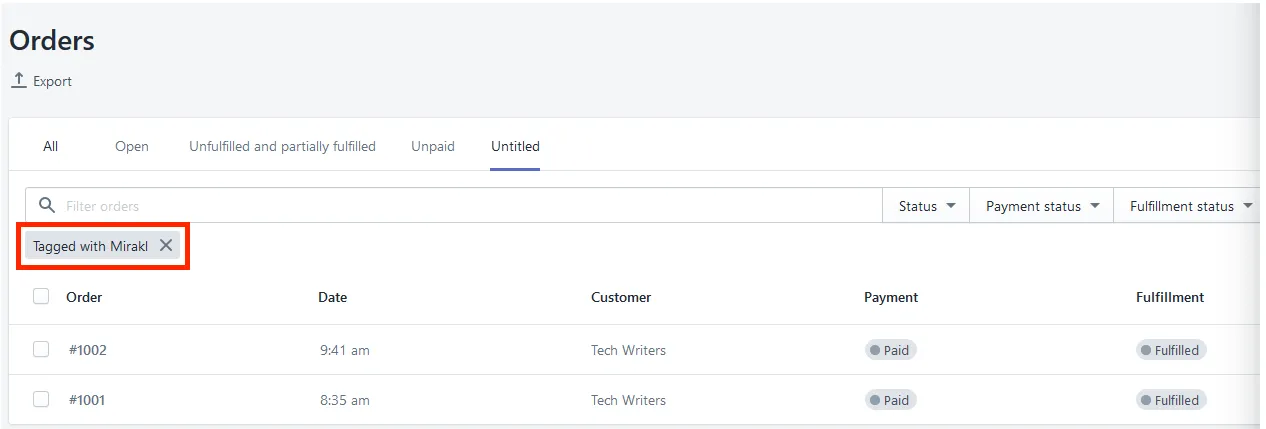The image size is (1266, 429).
Task: Click the Customer column header
Action: click(x=621, y=297)
